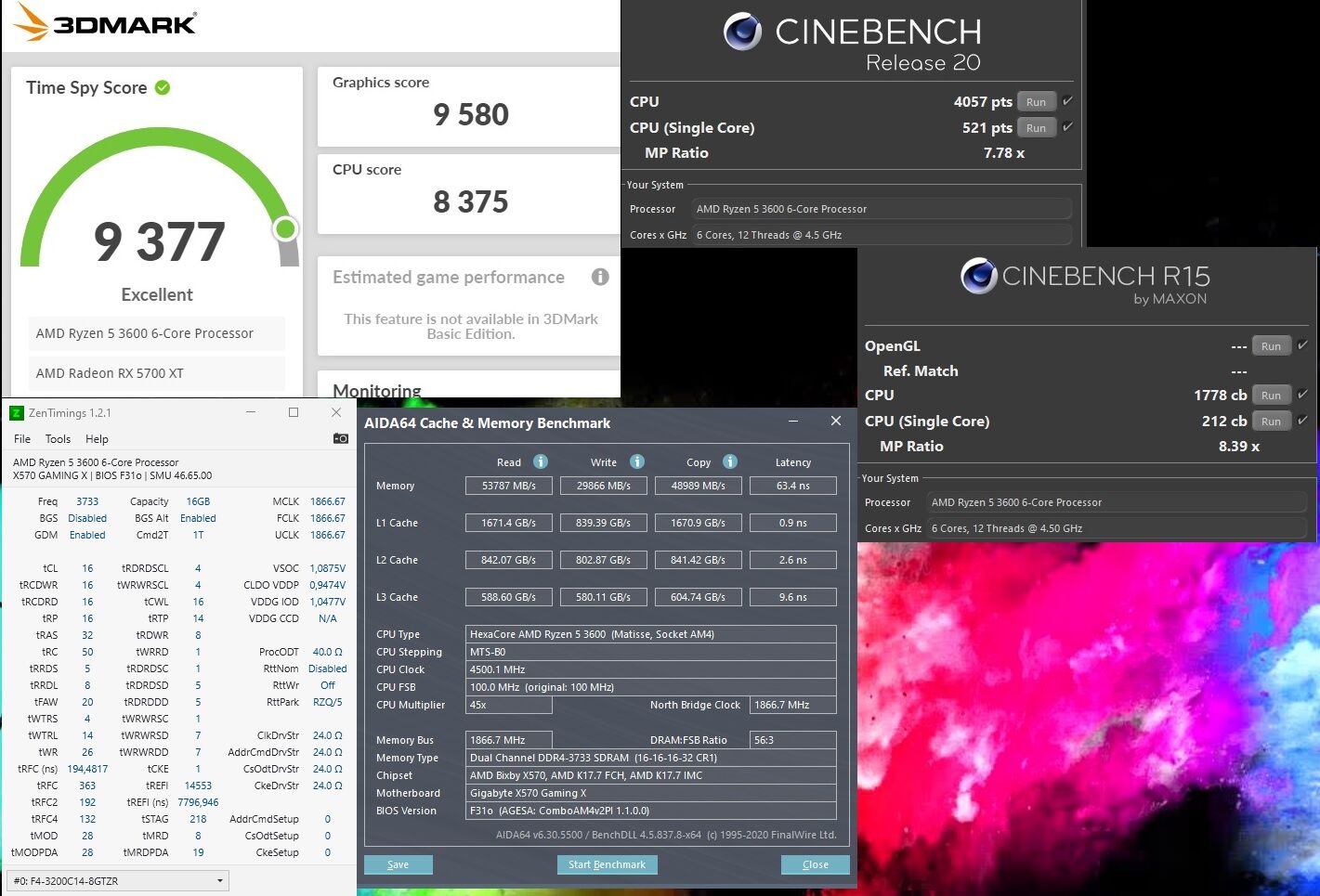This screenshot has height=896, width=1320.
Task: Minimize the AIDA64 benchmark window
Action: (794, 421)
